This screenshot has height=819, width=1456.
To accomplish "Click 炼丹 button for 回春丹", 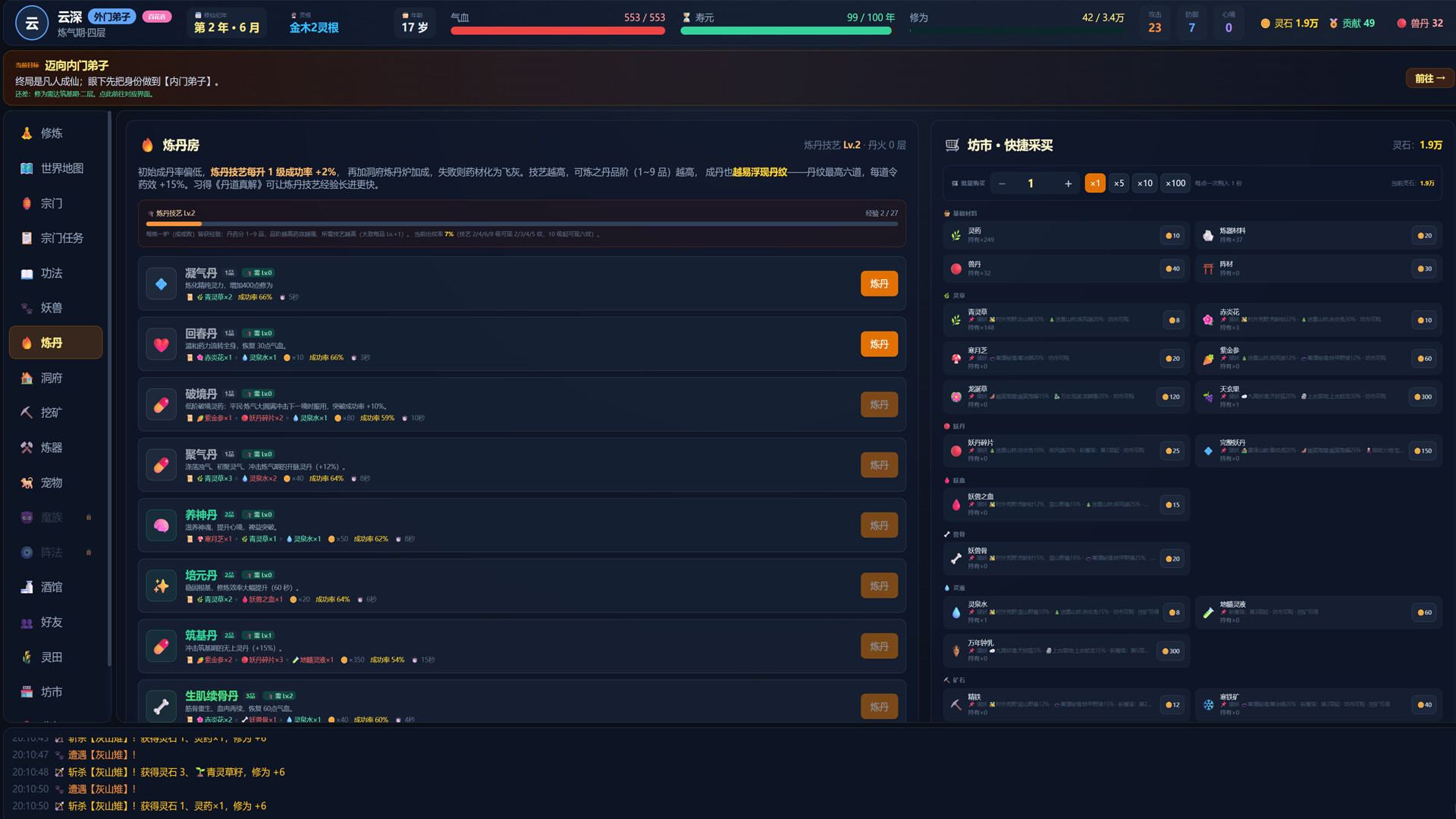I will (x=879, y=344).
